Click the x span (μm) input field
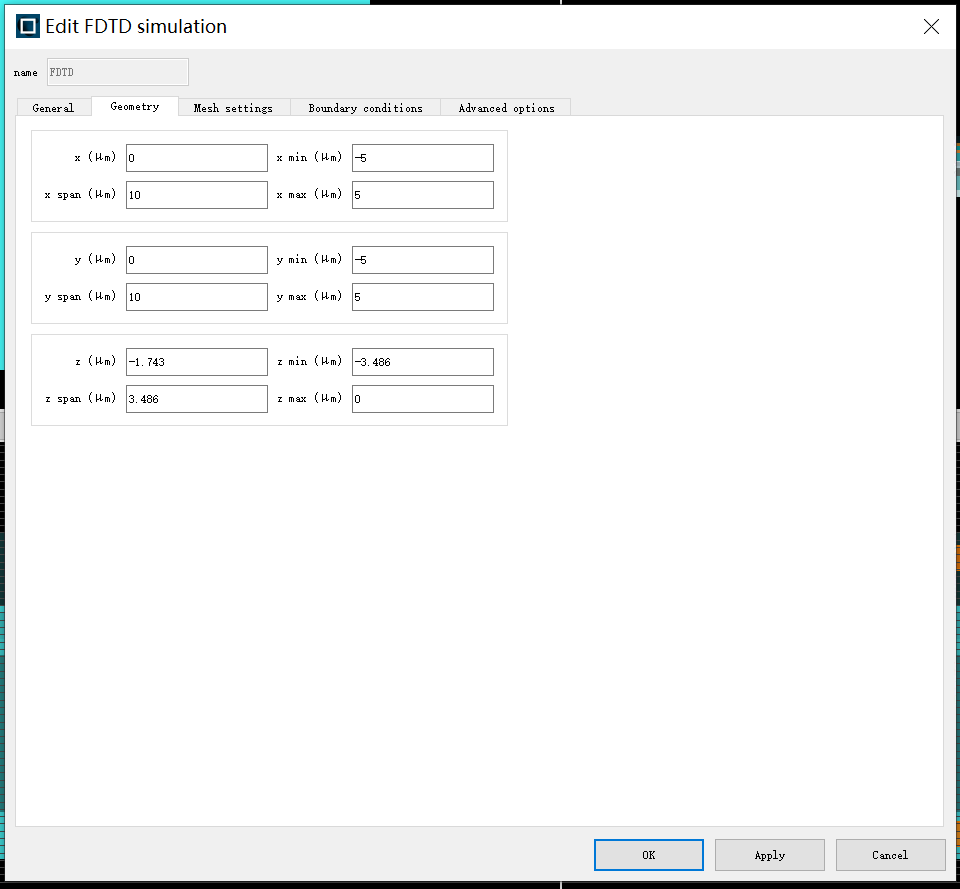The height and width of the screenshot is (889, 960). [x=197, y=195]
